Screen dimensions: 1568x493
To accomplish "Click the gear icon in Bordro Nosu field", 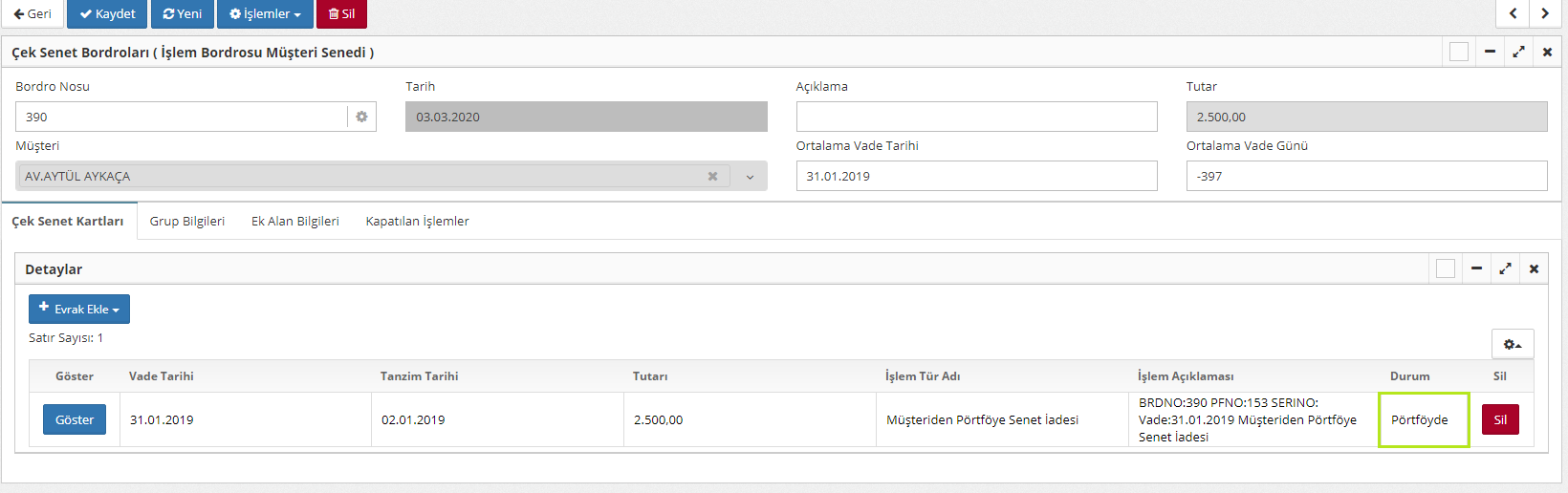I will pyautogui.click(x=361, y=117).
